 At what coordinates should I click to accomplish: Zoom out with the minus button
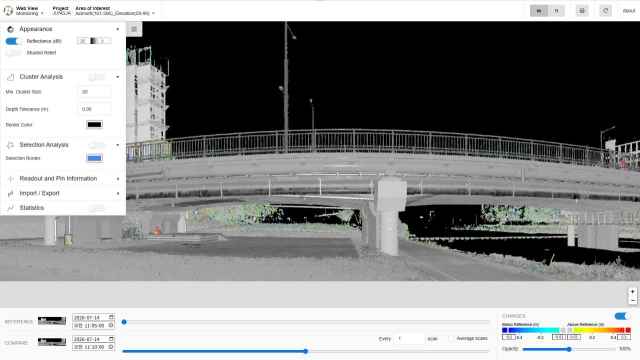(x=632, y=300)
